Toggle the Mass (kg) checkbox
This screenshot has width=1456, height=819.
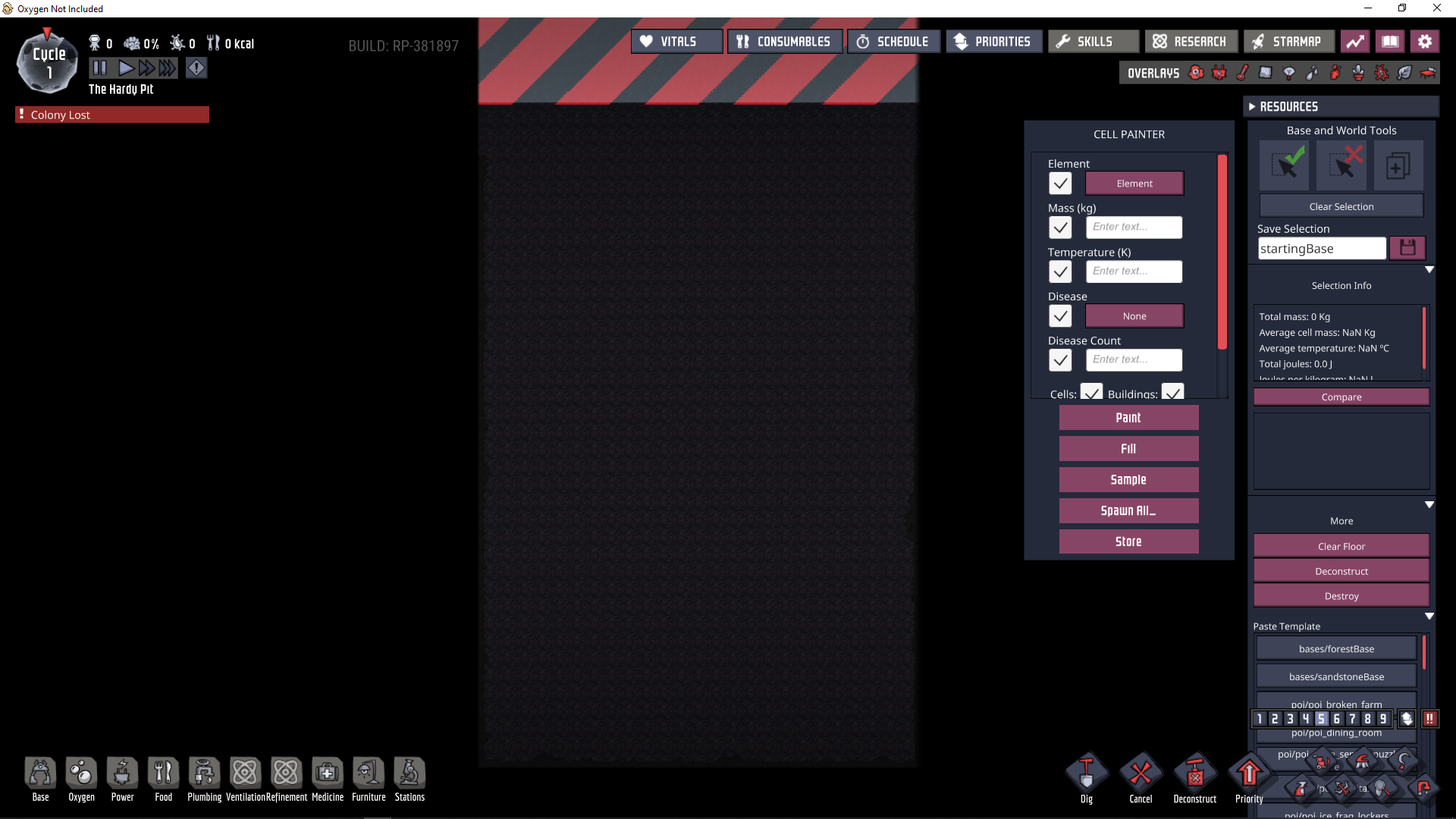pyautogui.click(x=1060, y=227)
